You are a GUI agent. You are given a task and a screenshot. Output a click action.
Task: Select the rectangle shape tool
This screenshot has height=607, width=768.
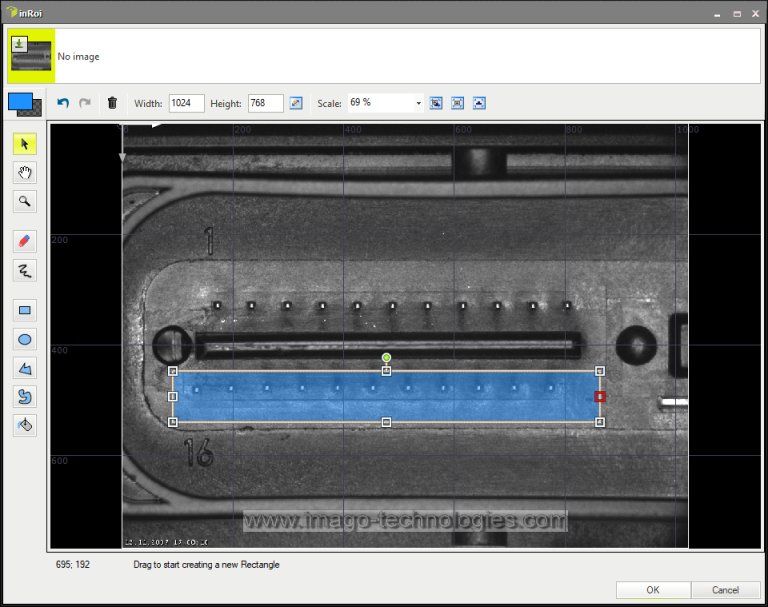tap(24, 310)
